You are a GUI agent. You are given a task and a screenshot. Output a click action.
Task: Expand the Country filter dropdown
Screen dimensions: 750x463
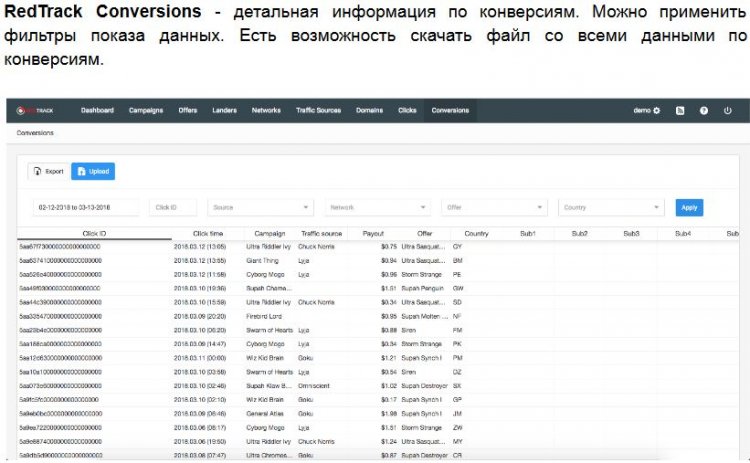point(611,208)
